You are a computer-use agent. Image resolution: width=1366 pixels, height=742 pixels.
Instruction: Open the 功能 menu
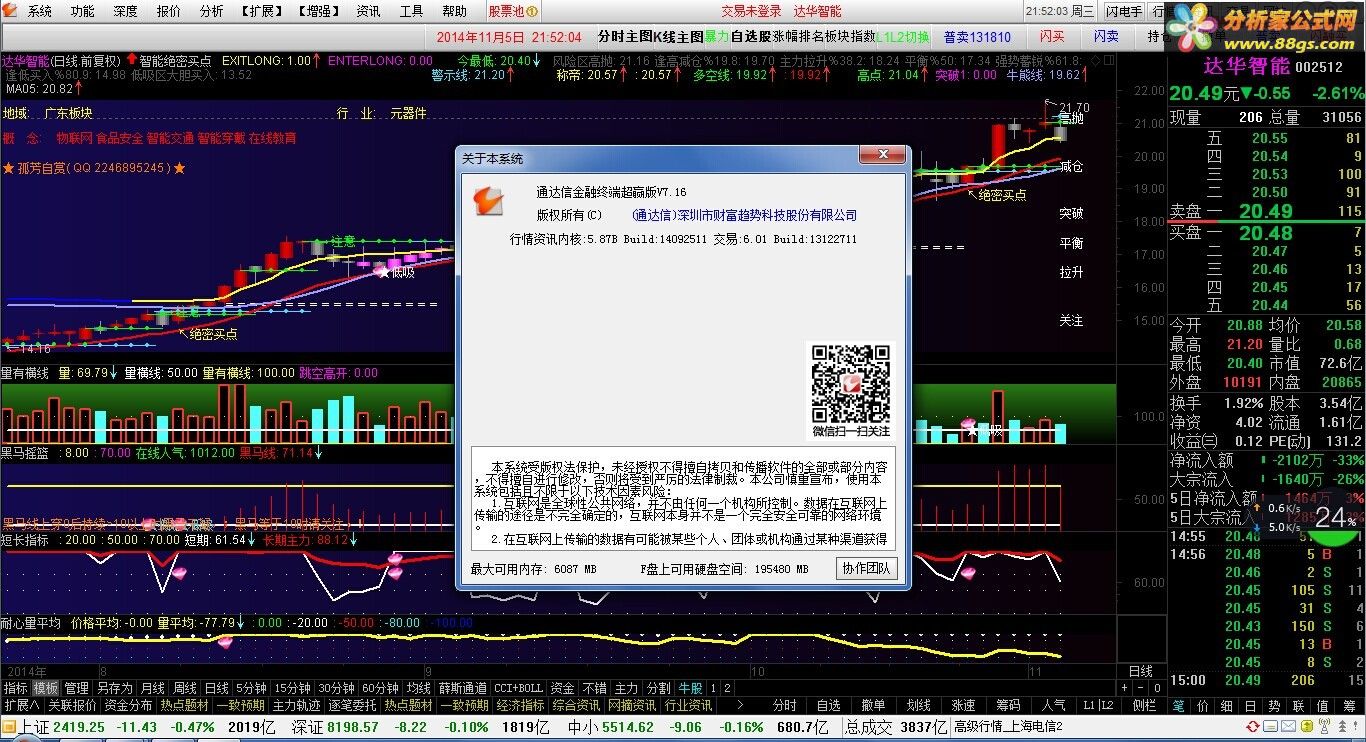83,12
